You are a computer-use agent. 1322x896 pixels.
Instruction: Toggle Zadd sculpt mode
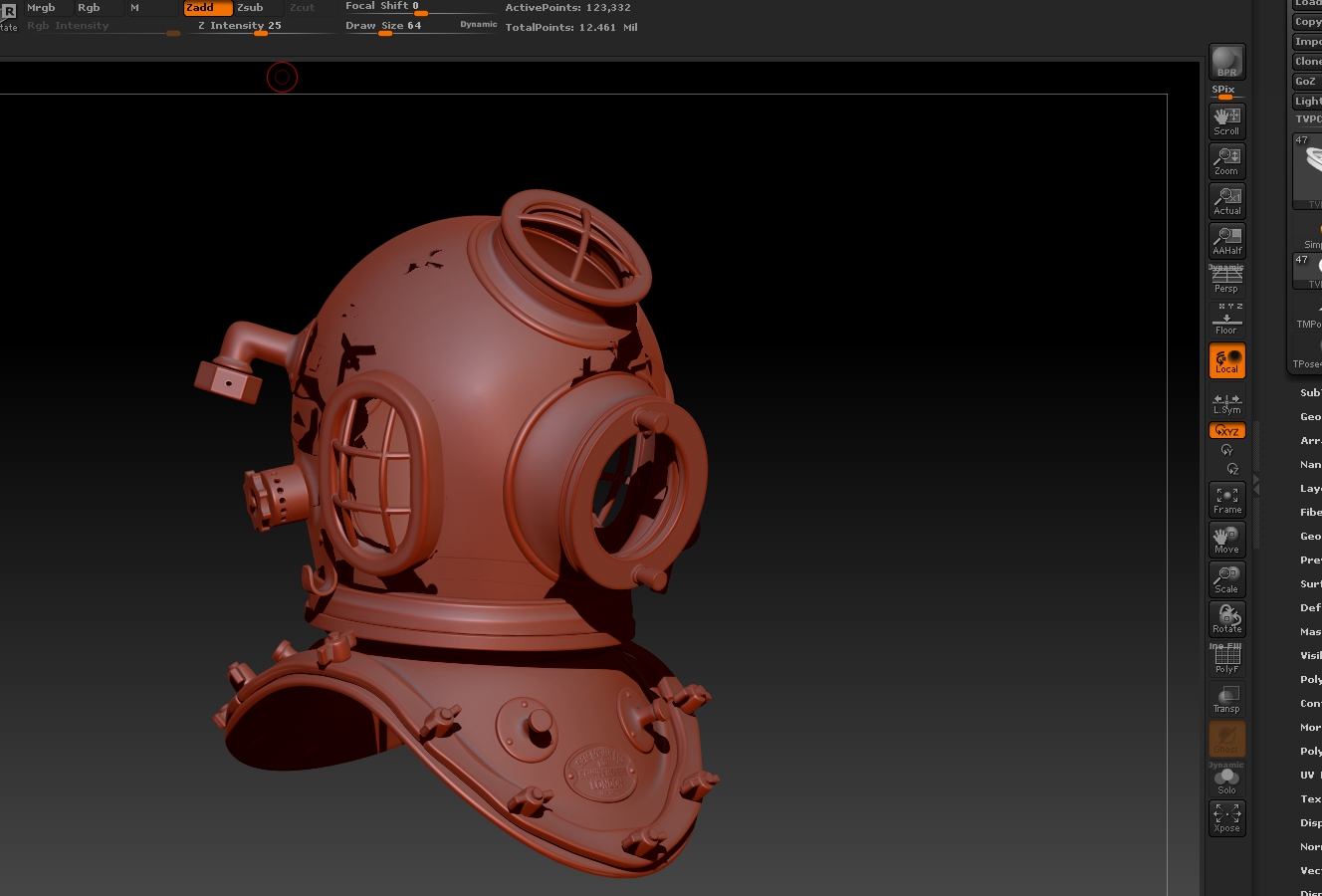tap(207, 7)
